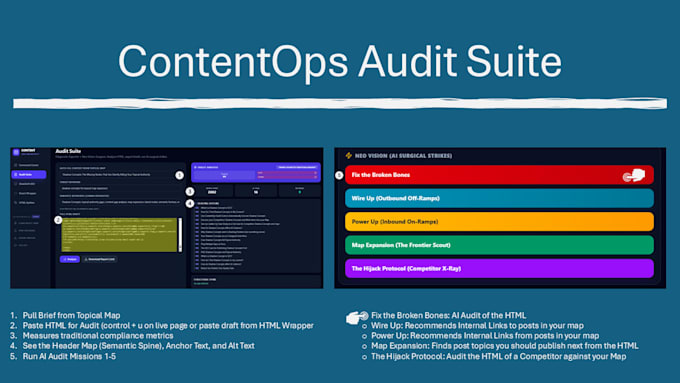The width and height of the screenshot is (680, 383).
Task: Click the Audit Suite page heading
Action: 68,151
